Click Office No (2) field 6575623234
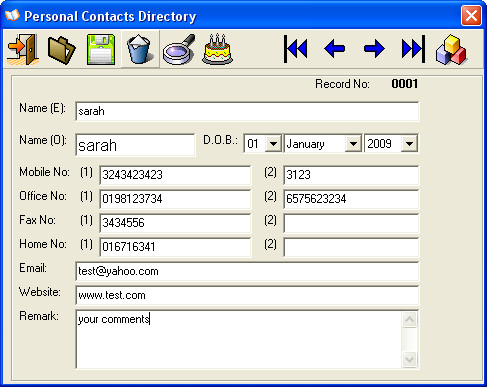 [x=351, y=199]
